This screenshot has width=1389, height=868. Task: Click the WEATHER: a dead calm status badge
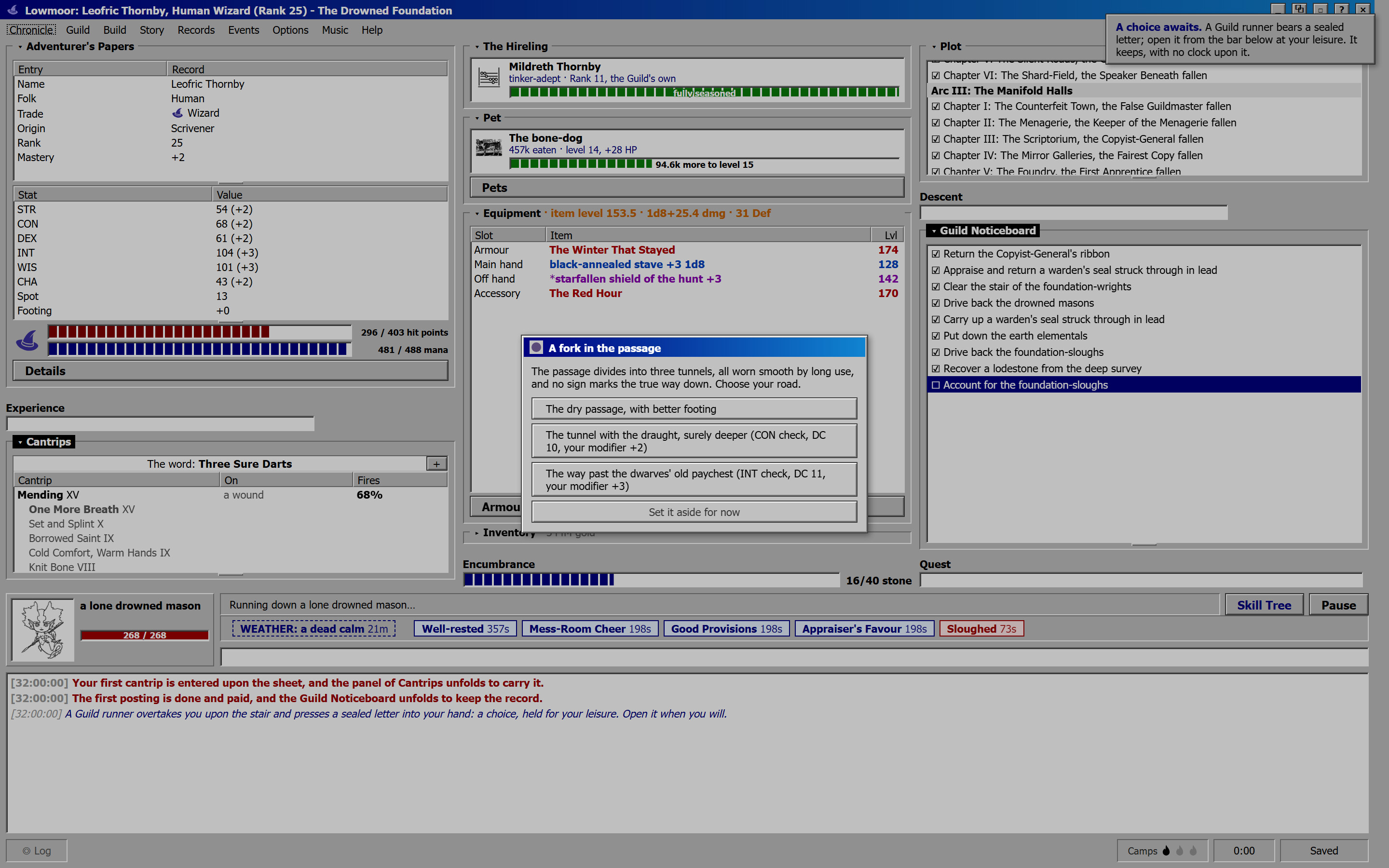coord(313,629)
